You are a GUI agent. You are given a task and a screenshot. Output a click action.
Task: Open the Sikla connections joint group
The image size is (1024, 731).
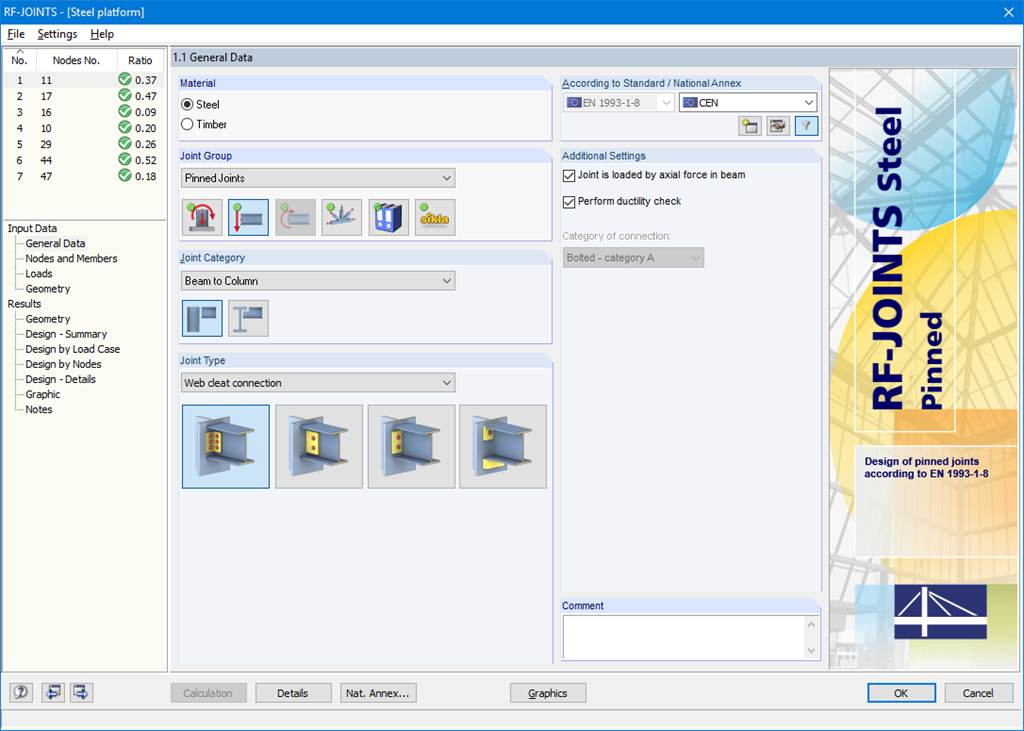[x=435, y=217]
